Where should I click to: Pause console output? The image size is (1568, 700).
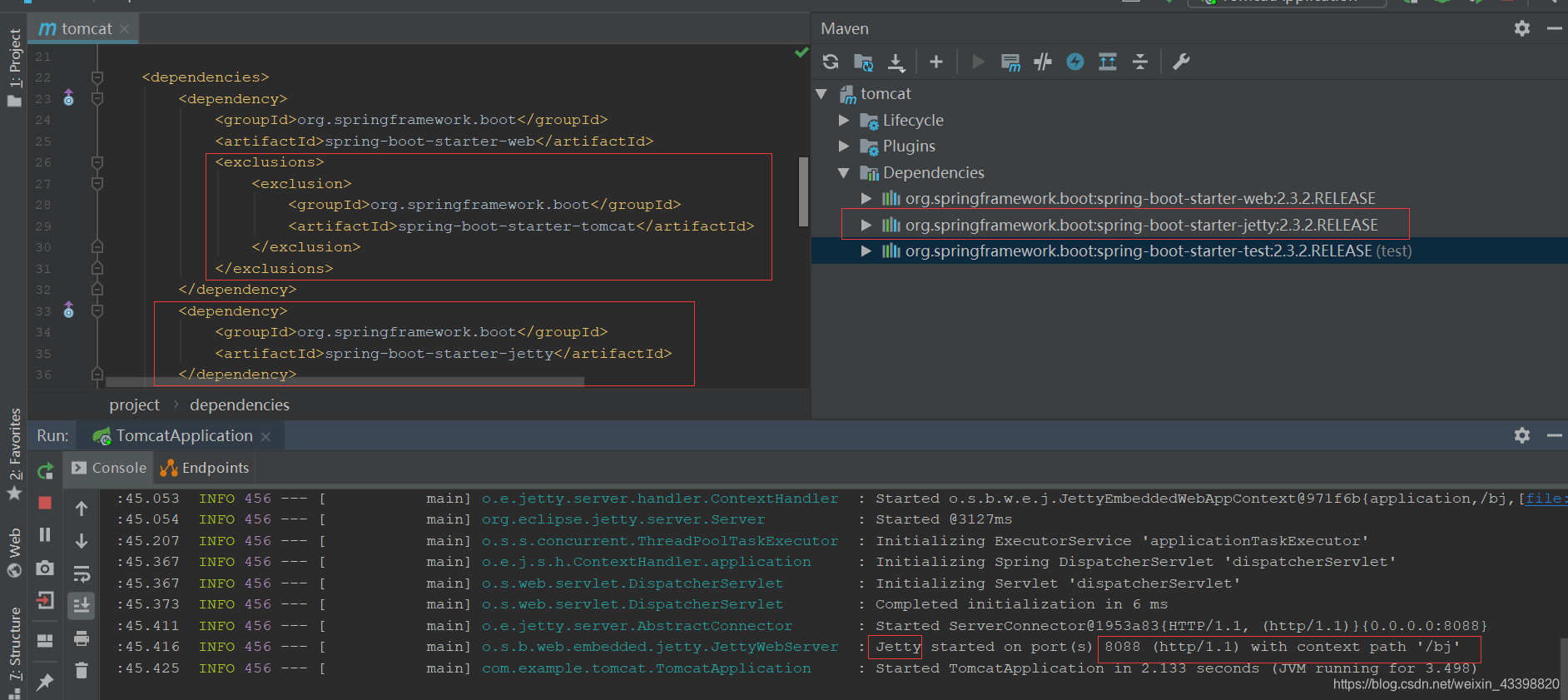45,534
